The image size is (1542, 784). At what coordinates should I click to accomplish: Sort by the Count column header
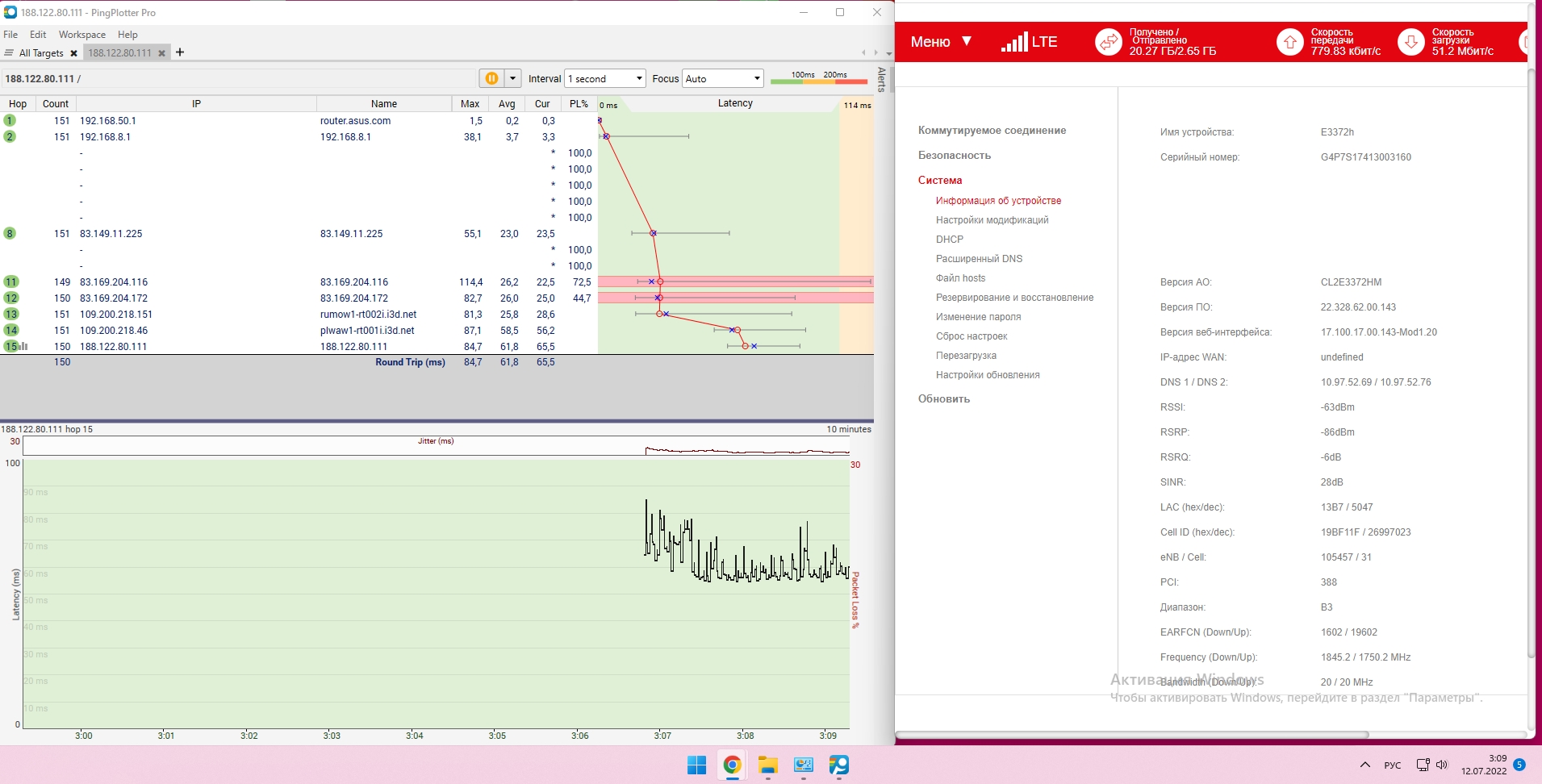(x=56, y=104)
